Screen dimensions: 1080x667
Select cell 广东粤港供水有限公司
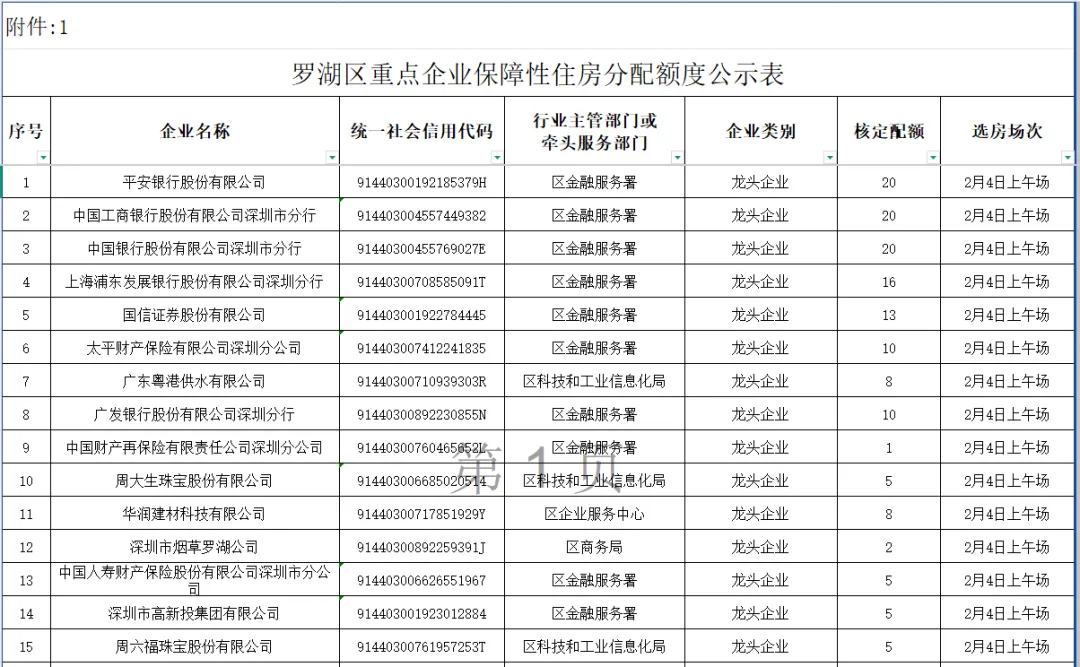195,381
